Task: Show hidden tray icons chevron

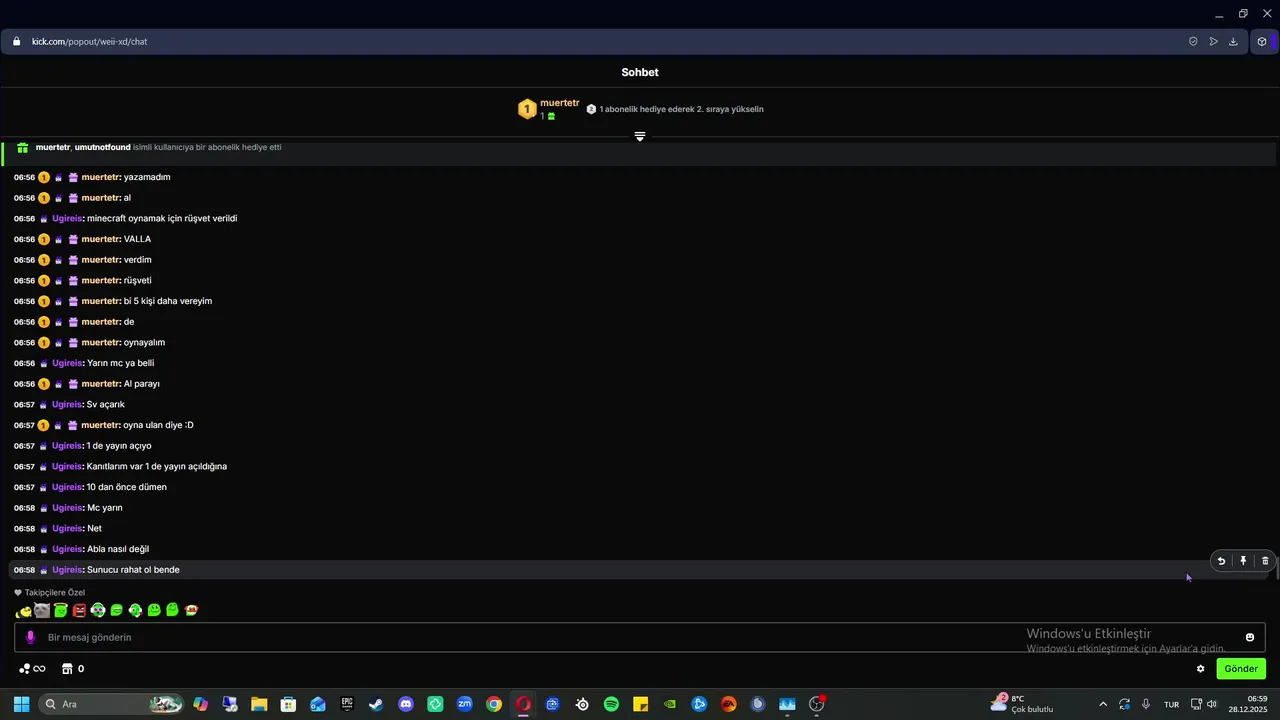Action: point(1103,704)
